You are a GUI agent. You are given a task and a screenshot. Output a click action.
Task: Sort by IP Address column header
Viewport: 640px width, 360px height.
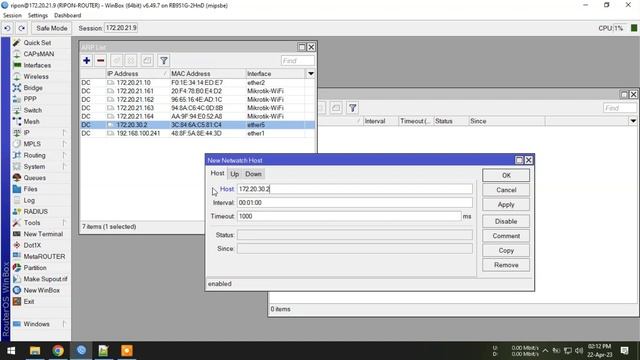(138, 73)
